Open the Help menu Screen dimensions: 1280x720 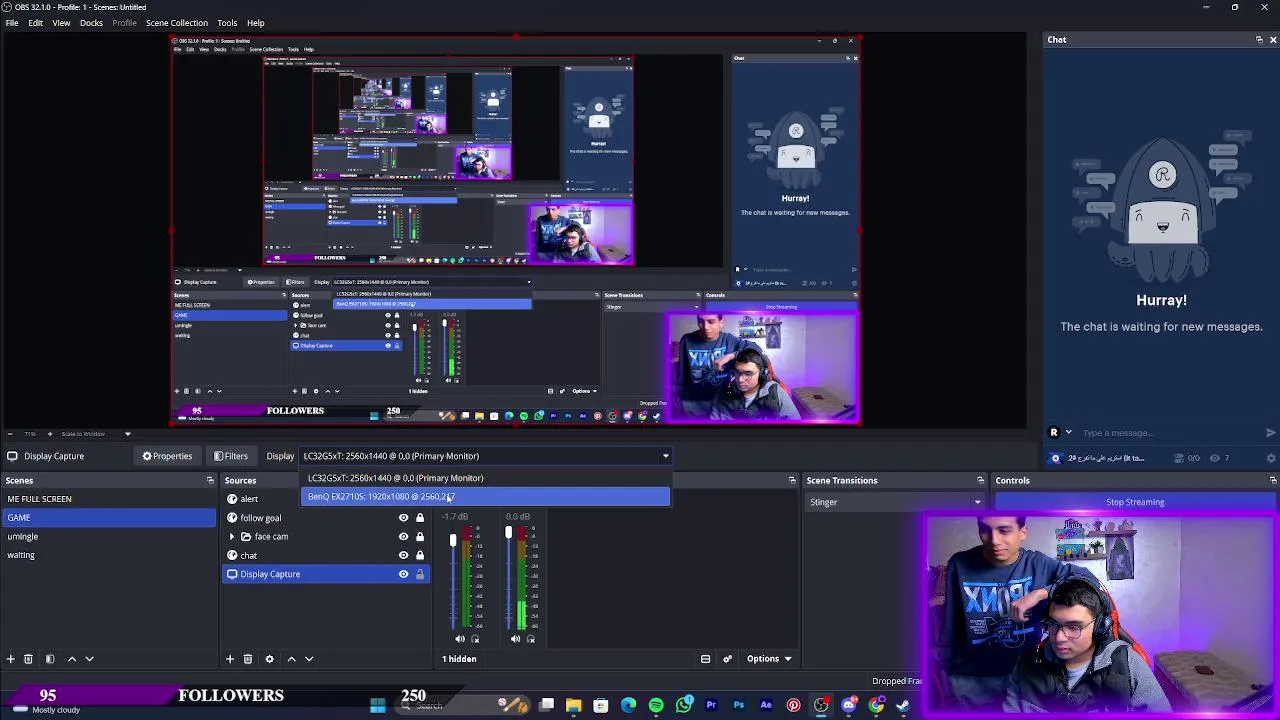(x=256, y=23)
